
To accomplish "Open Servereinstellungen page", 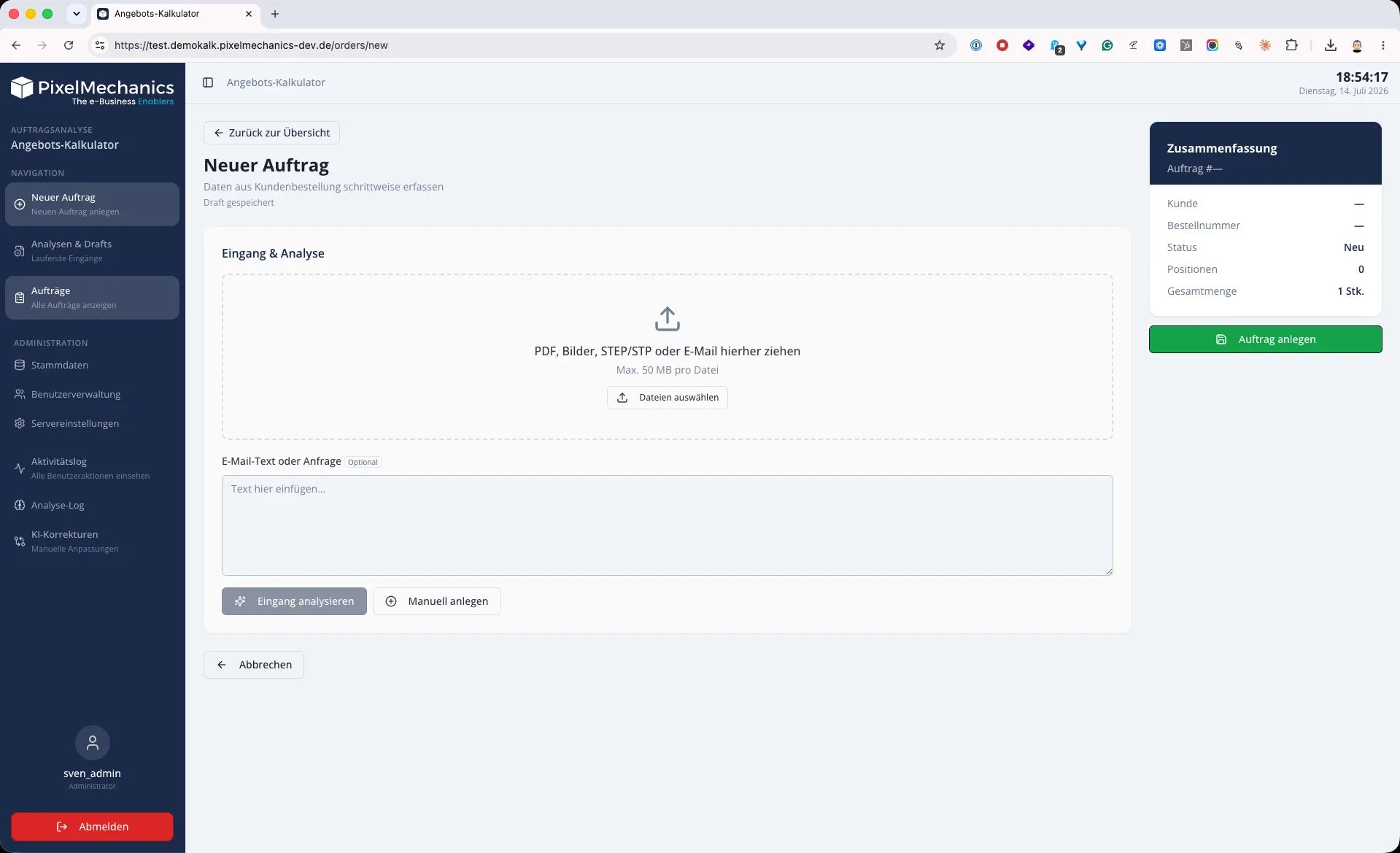I will (92, 423).
